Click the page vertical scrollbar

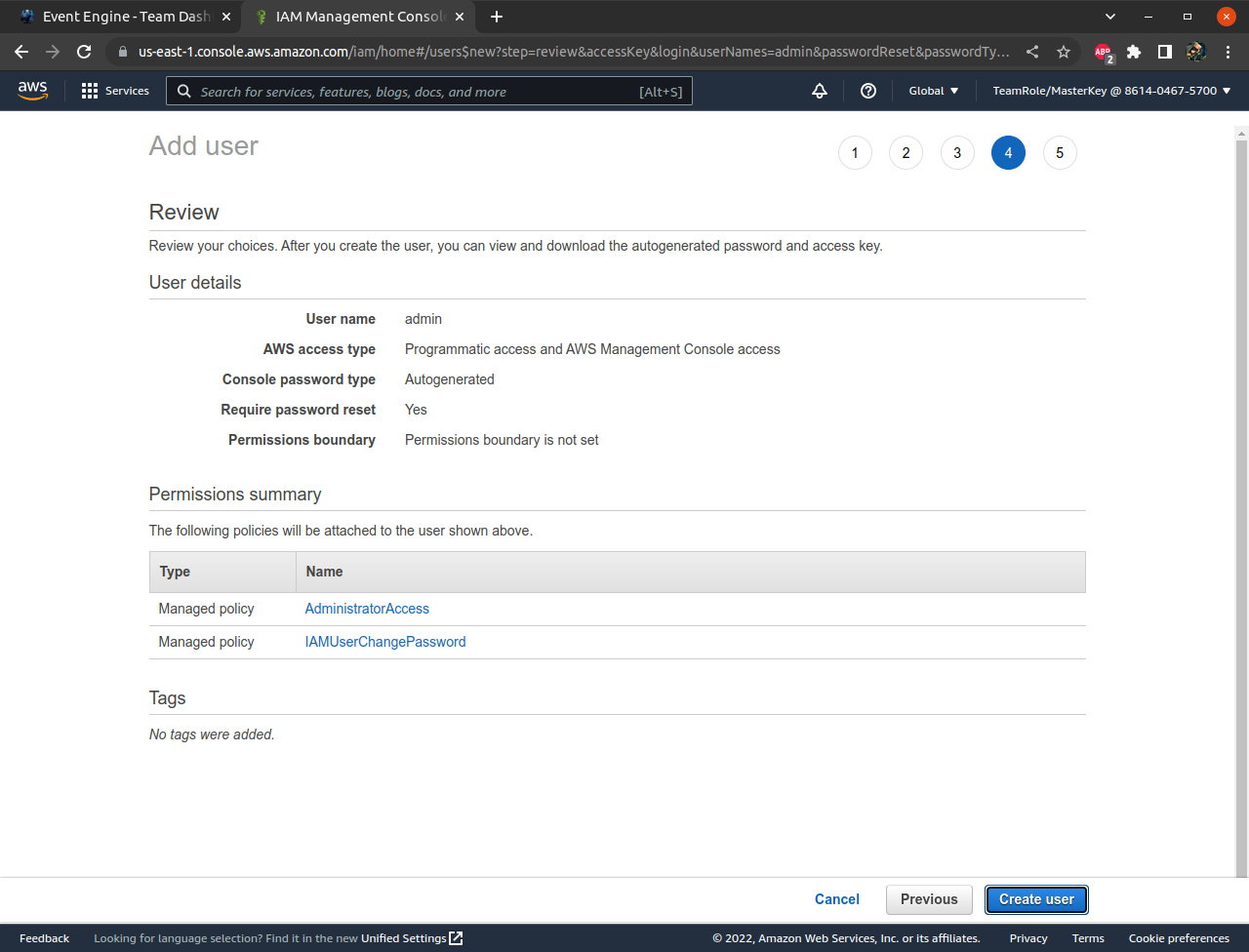point(1241,507)
